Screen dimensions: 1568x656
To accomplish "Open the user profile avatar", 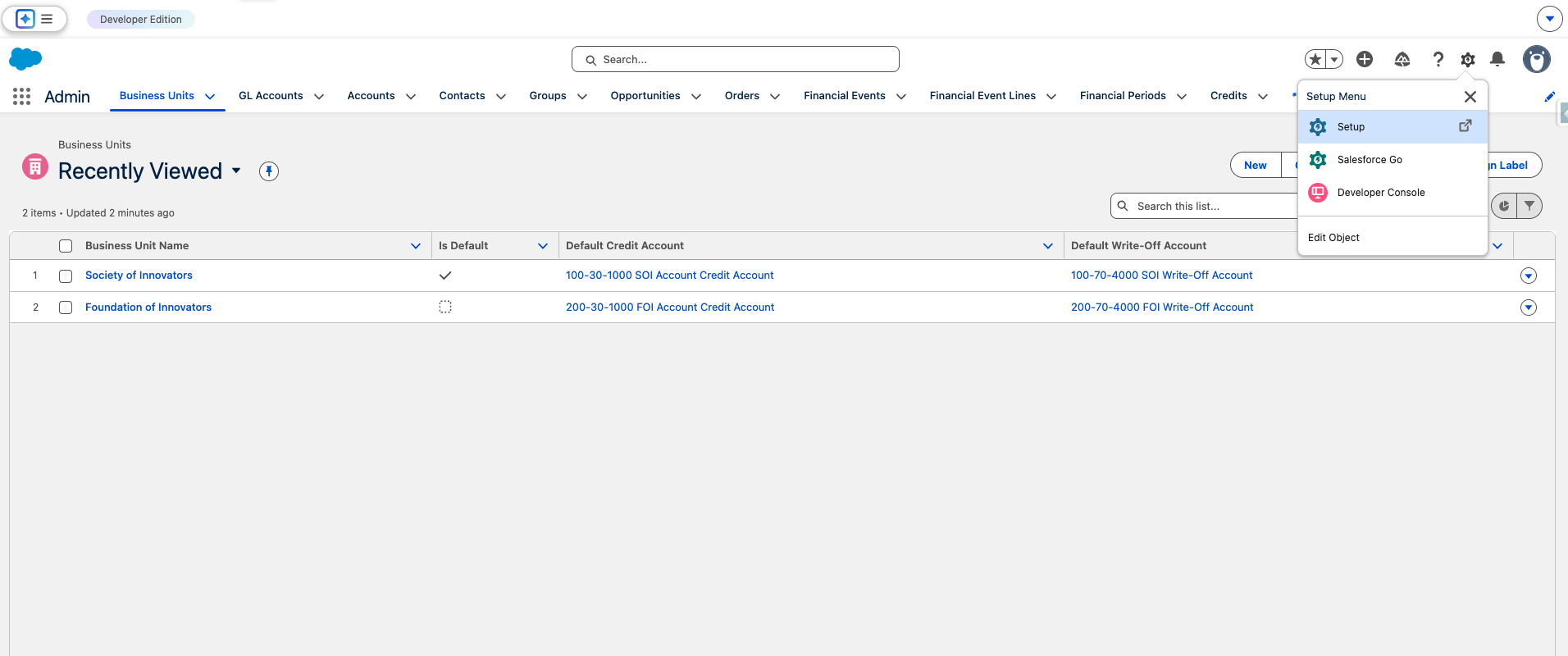I will tap(1537, 59).
